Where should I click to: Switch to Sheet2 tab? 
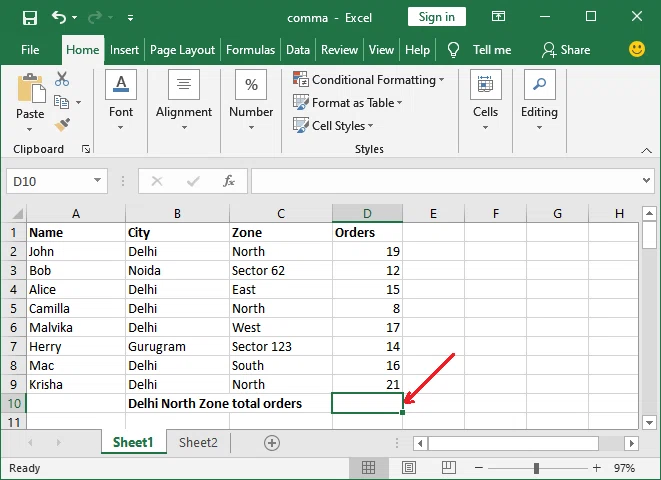pos(198,442)
